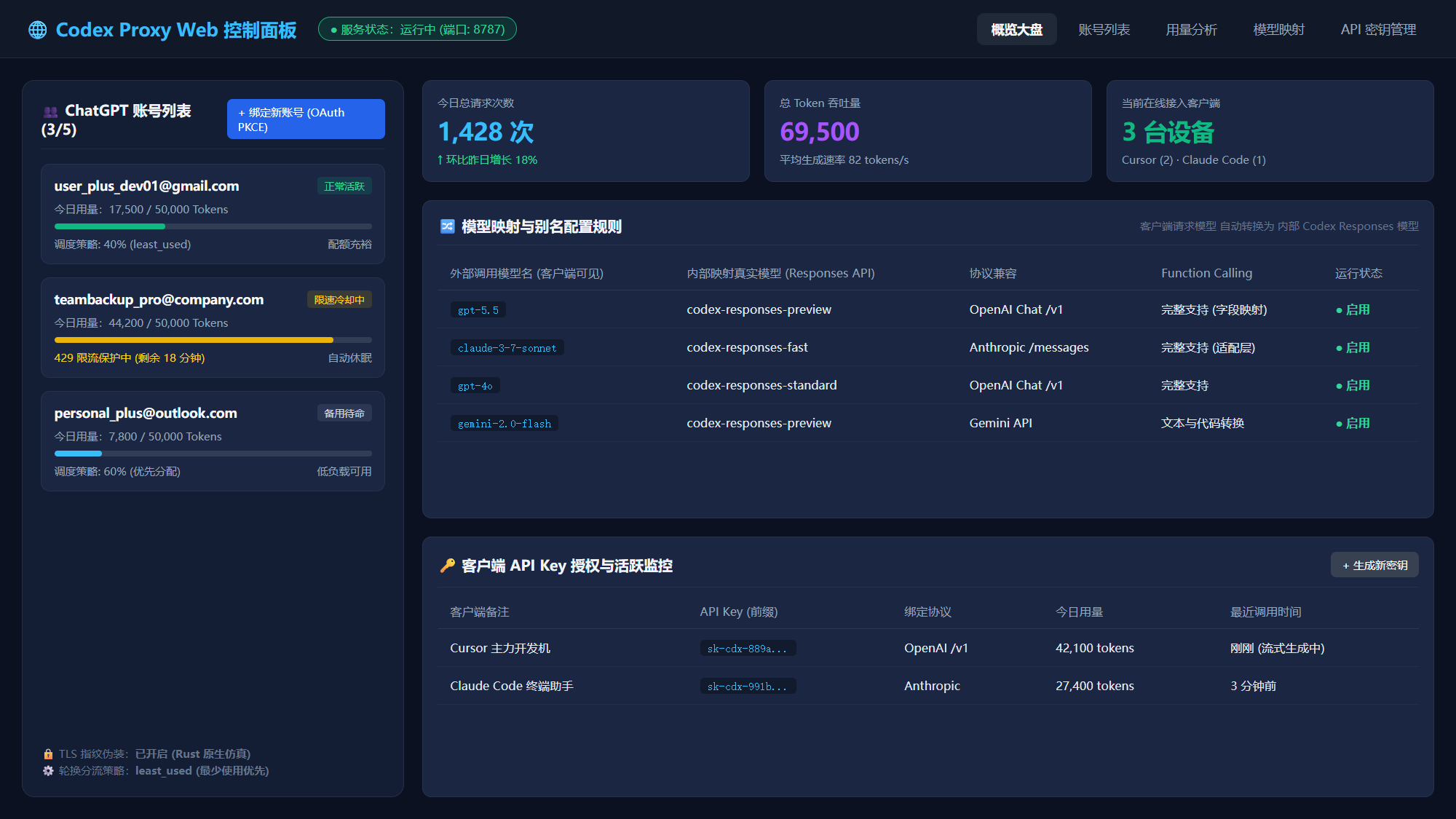1456x819 pixels.
Task: Click the Claude Code 终端助手 client row
Action: (x=927, y=686)
